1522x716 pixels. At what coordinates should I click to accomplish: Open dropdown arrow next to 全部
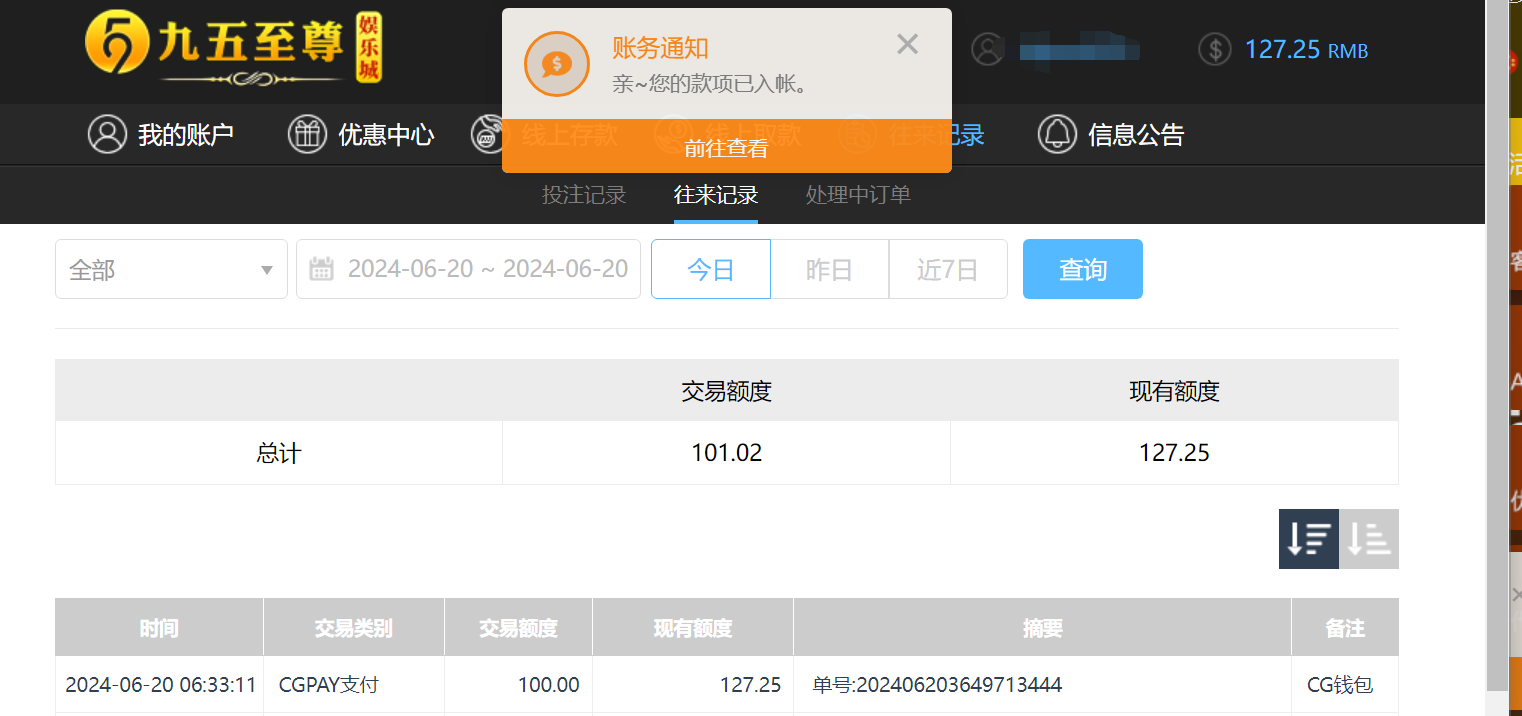pyautogui.click(x=266, y=270)
